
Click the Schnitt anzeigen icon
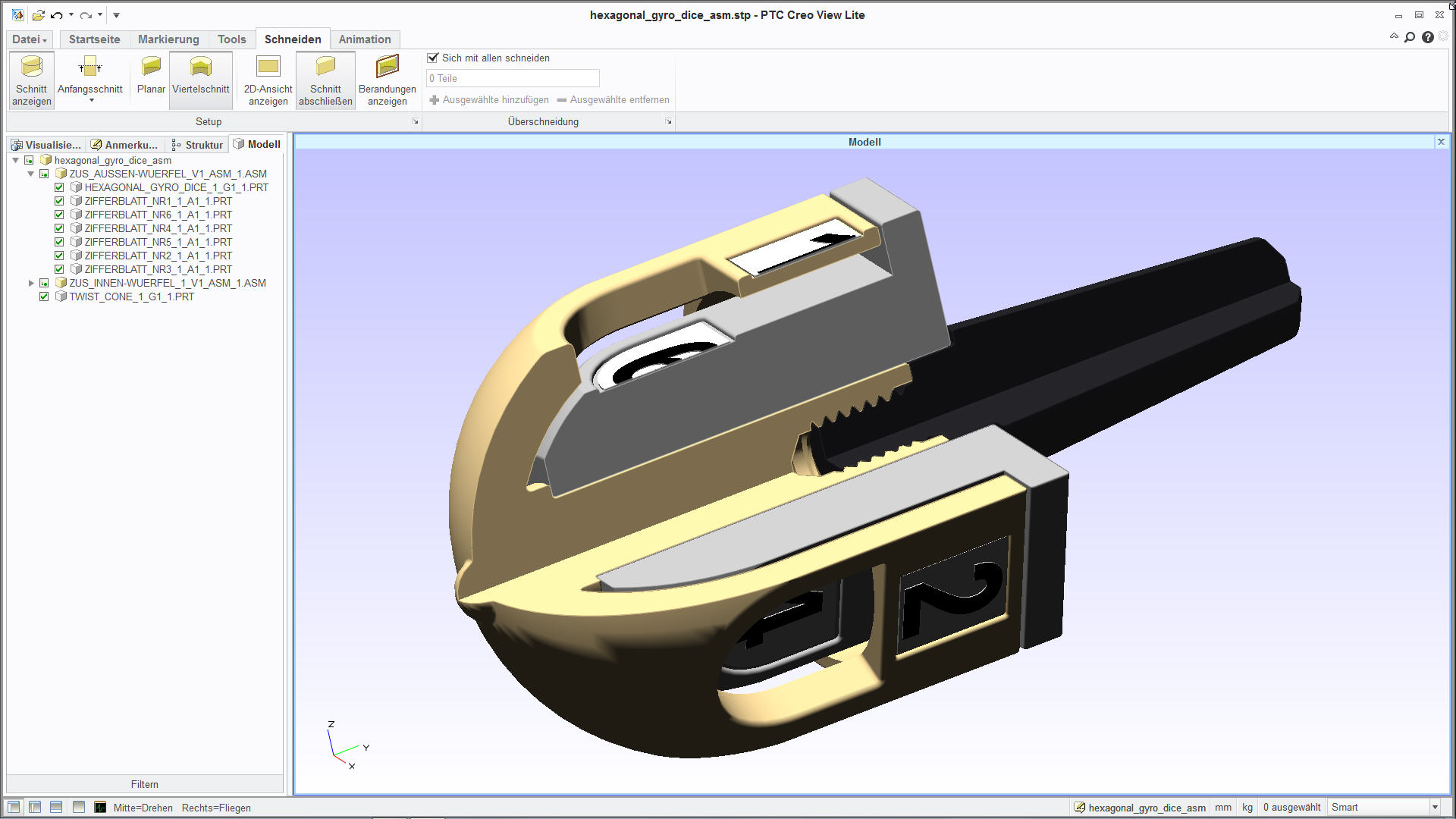(x=31, y=67)
